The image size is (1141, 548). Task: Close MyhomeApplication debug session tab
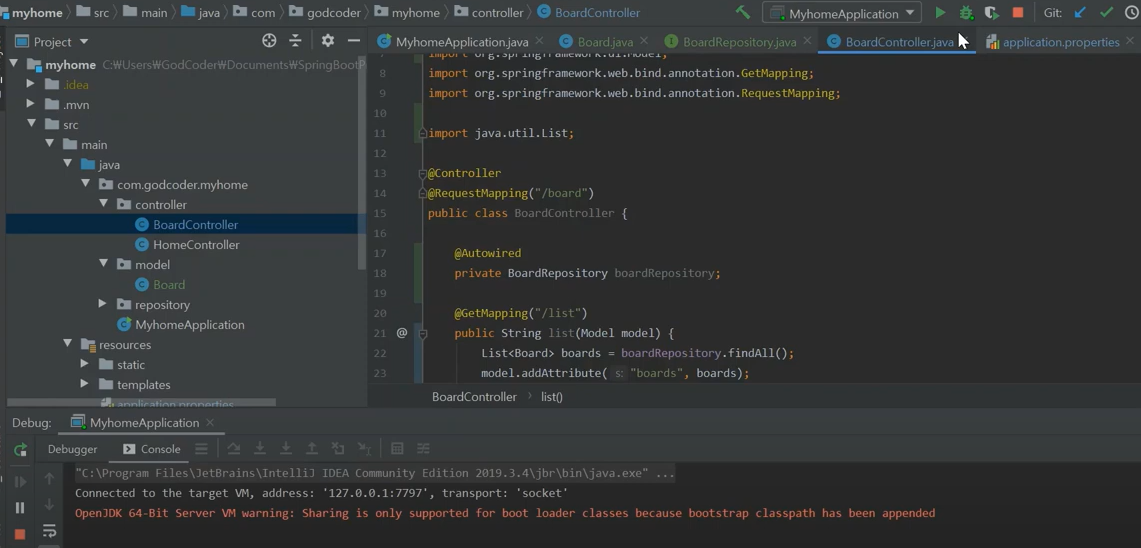[x=210, y=422]
